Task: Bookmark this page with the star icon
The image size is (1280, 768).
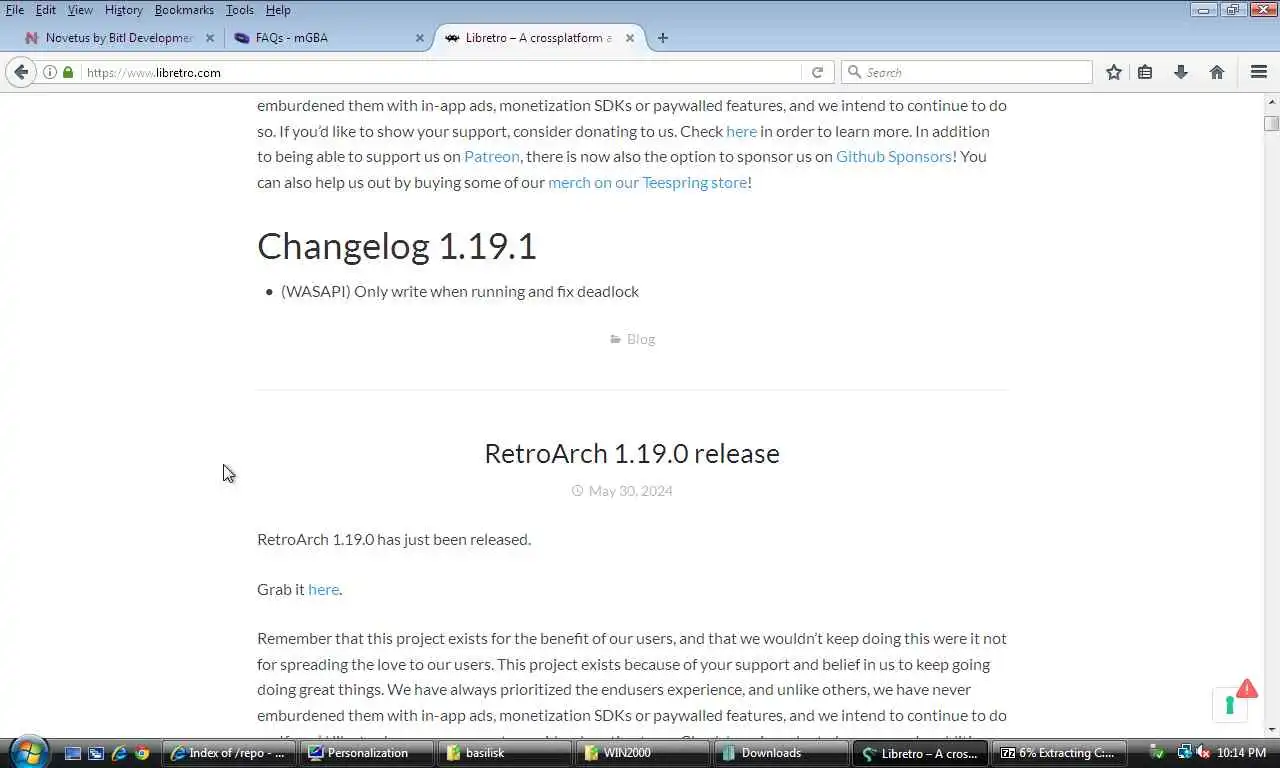Action: pyautogui.click(x=1114, y=72)
